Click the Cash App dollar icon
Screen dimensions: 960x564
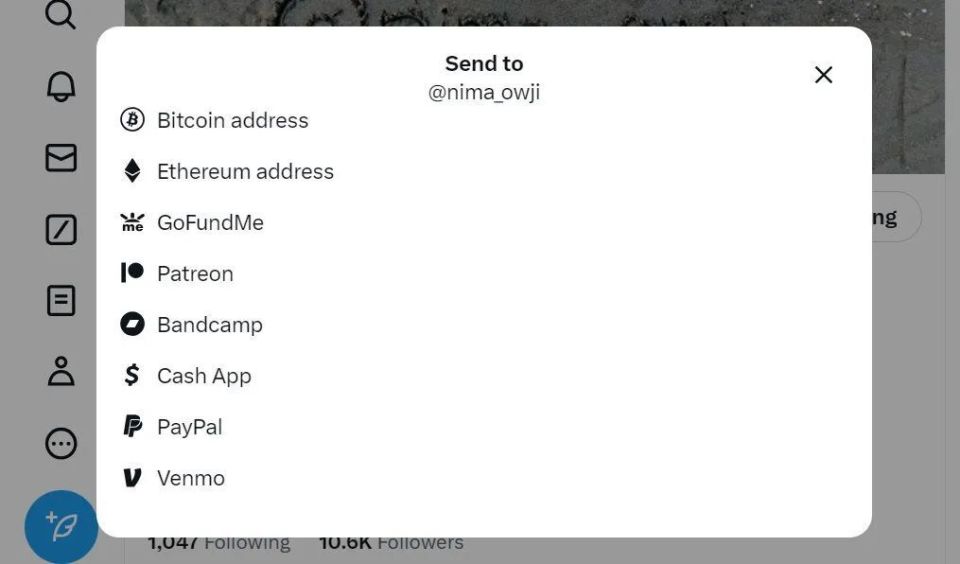coord(132,375)
